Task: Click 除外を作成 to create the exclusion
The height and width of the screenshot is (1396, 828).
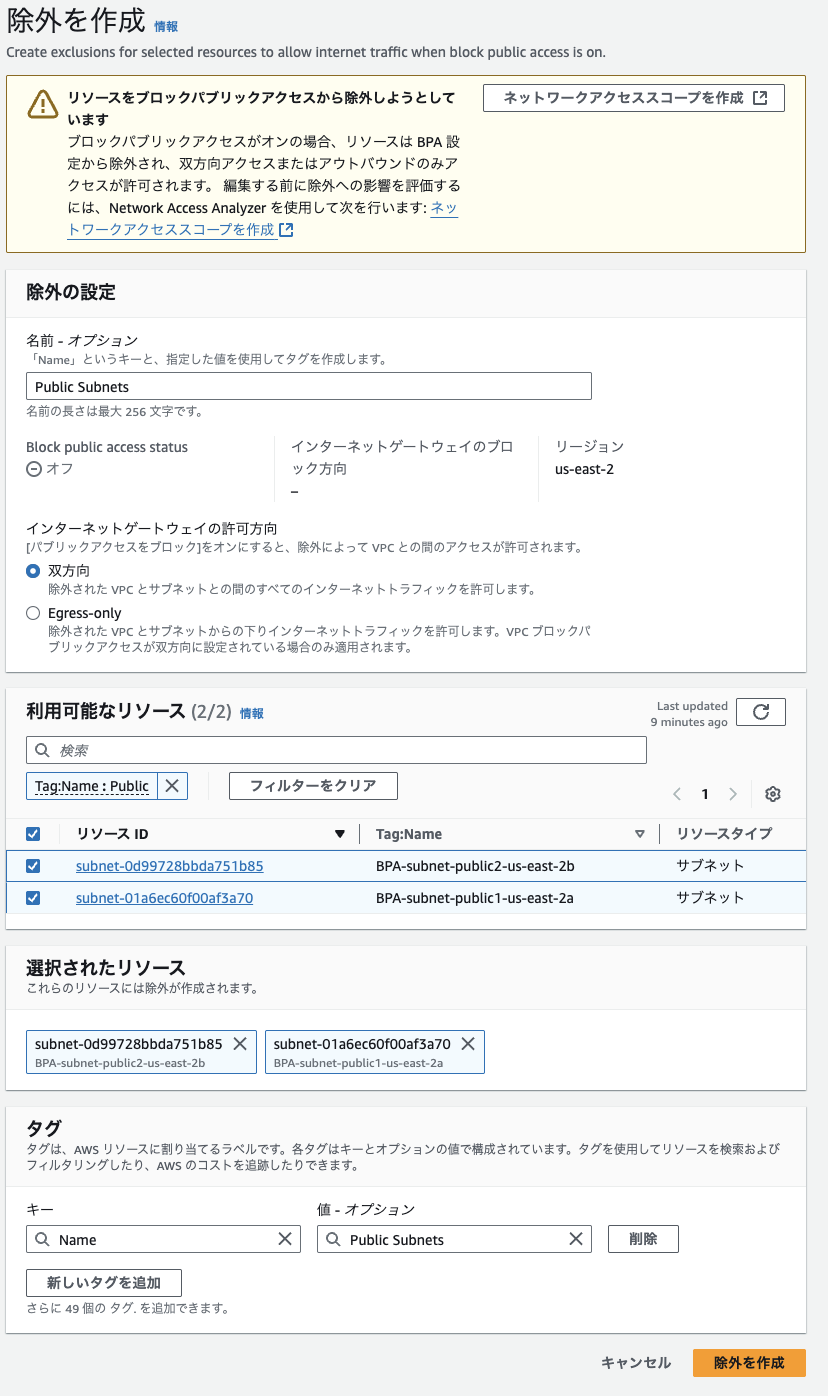Action: (x=748, y=1362)
